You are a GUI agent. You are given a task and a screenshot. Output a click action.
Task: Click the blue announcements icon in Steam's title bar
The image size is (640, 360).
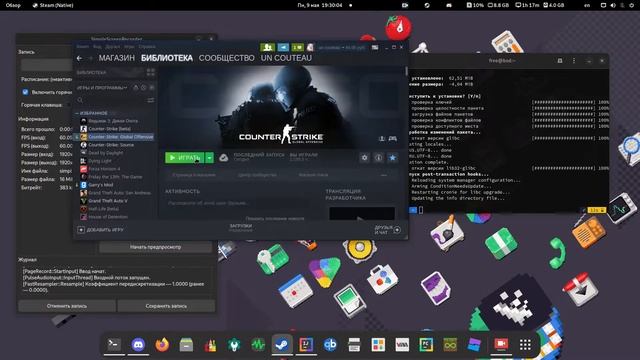pos(283,47)
